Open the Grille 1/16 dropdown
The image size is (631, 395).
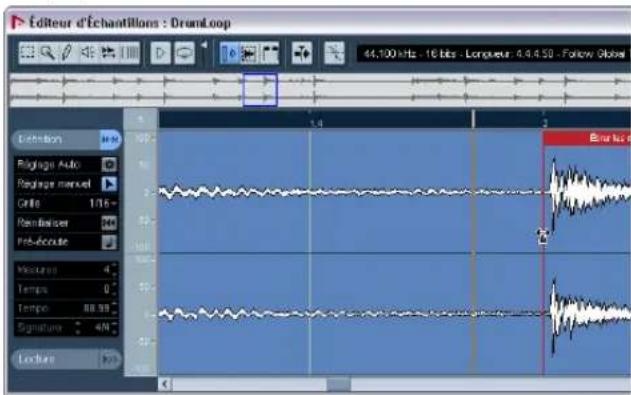pos(103,203)
